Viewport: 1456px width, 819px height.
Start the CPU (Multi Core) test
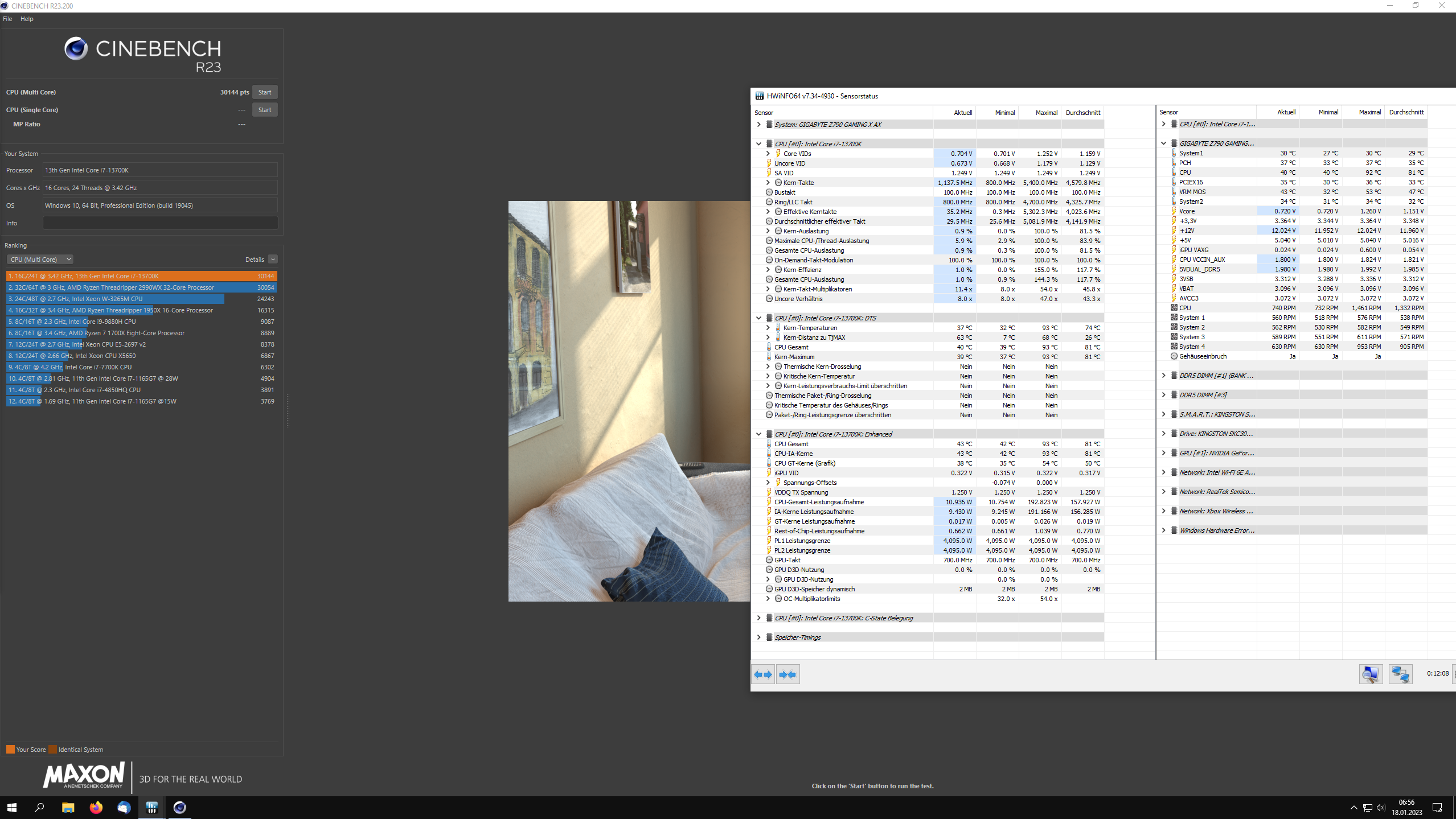pos(265,92)
